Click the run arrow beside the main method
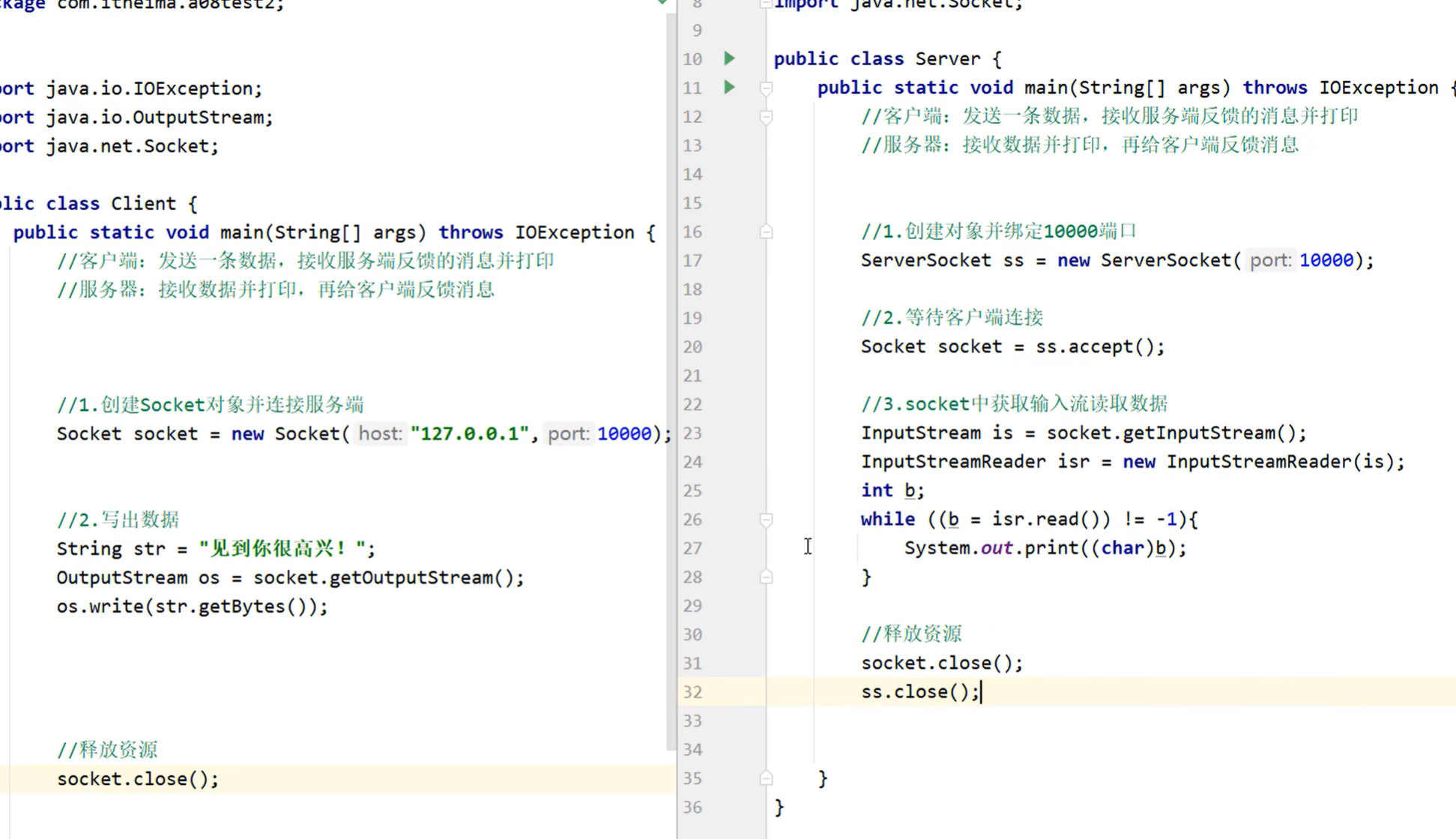The image size is (1456, 839). point(729,87)
